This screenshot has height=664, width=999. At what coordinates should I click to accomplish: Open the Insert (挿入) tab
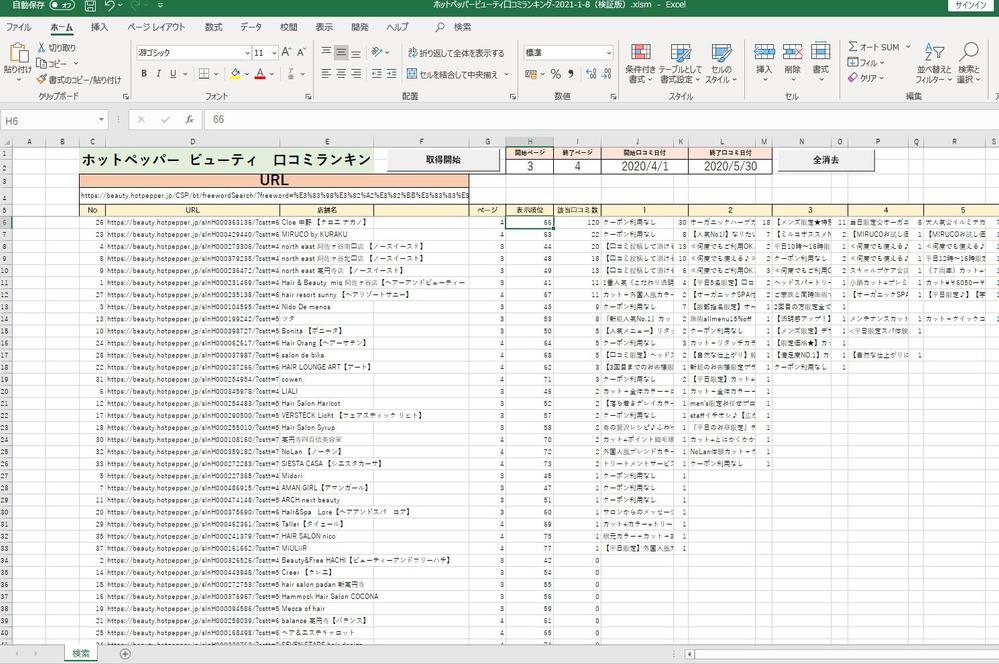[x=99, y=27]
